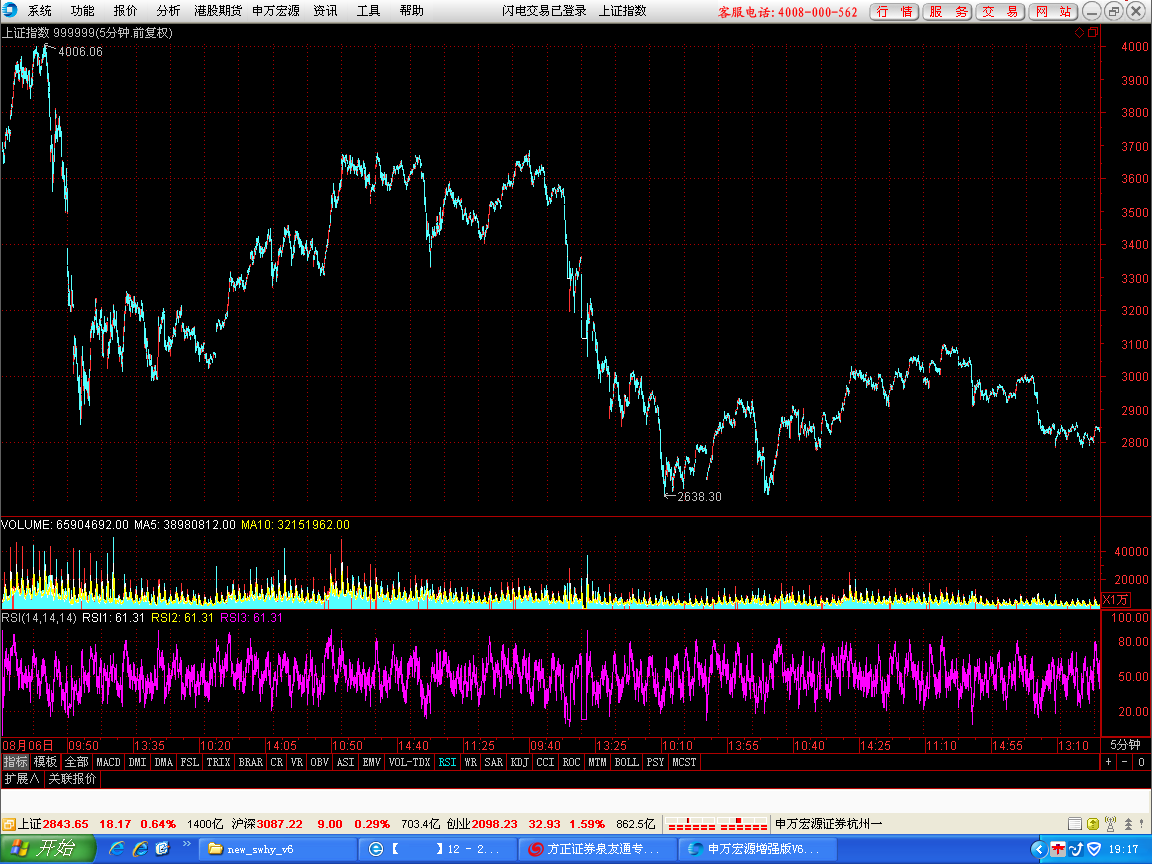
Task: Click the yellow upload icon in status bar
Action: coord(1092,824)
